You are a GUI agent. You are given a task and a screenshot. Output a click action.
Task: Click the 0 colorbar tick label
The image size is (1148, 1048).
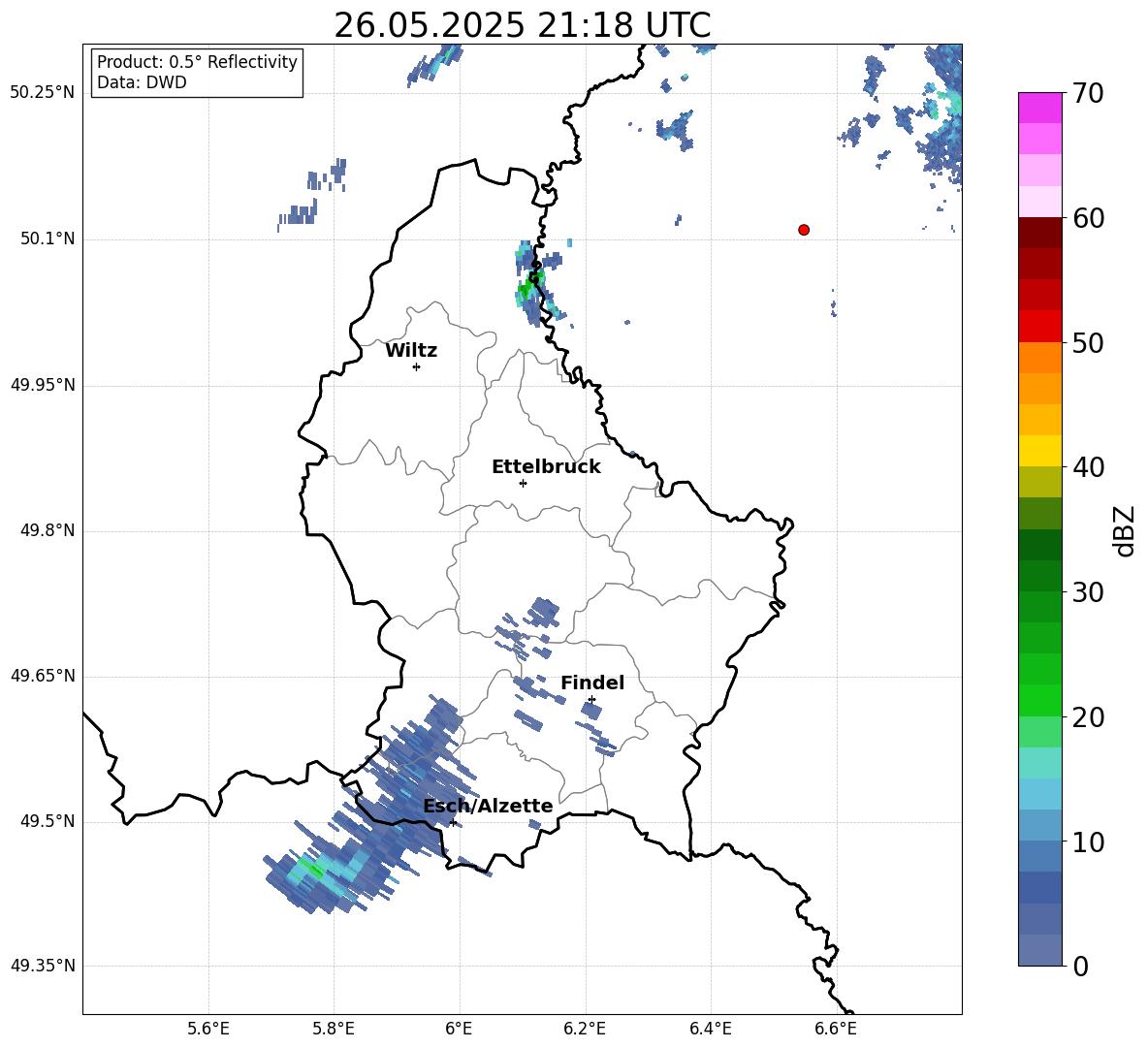1080,967
